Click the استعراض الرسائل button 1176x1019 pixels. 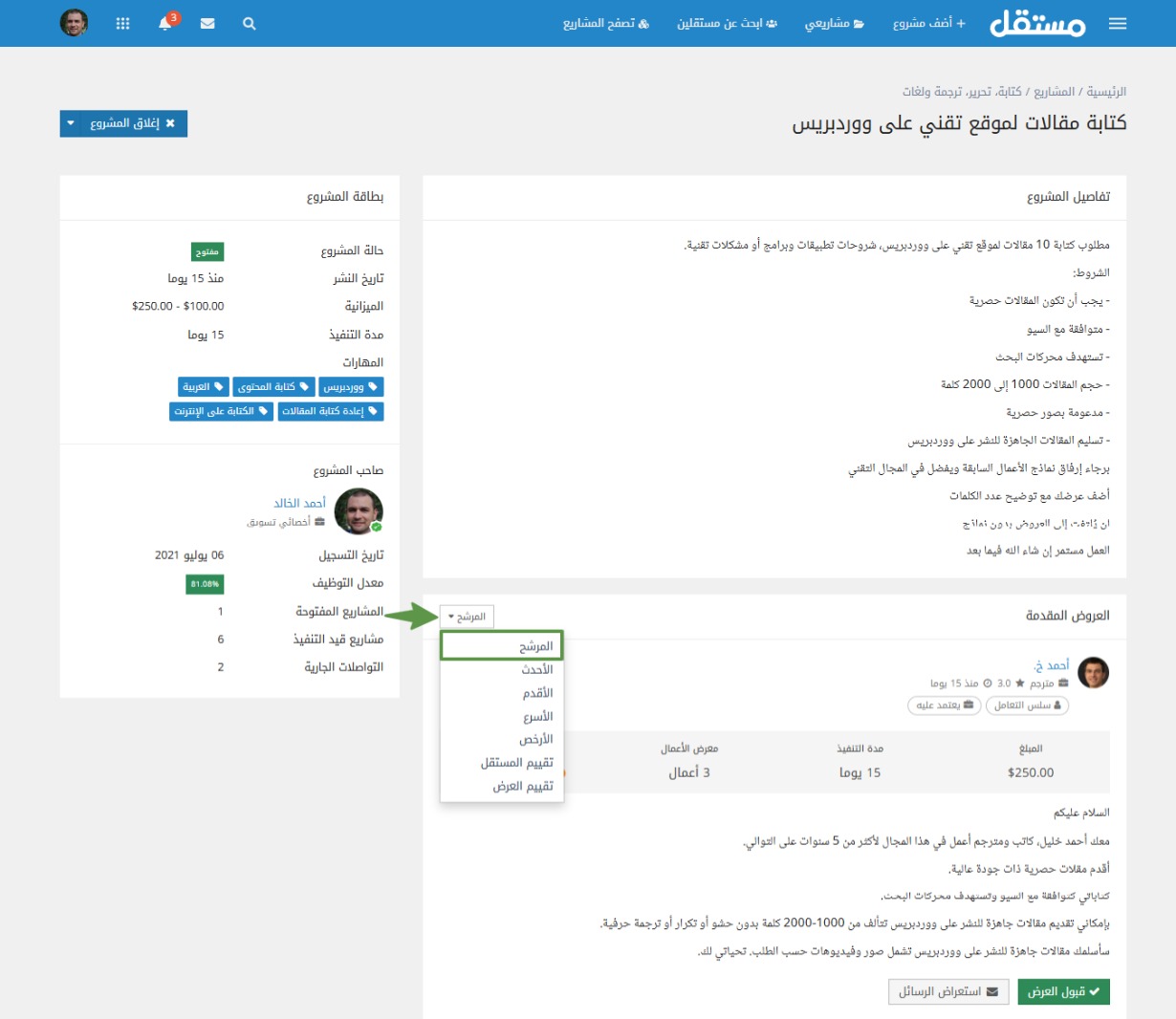tap(947, 991)
